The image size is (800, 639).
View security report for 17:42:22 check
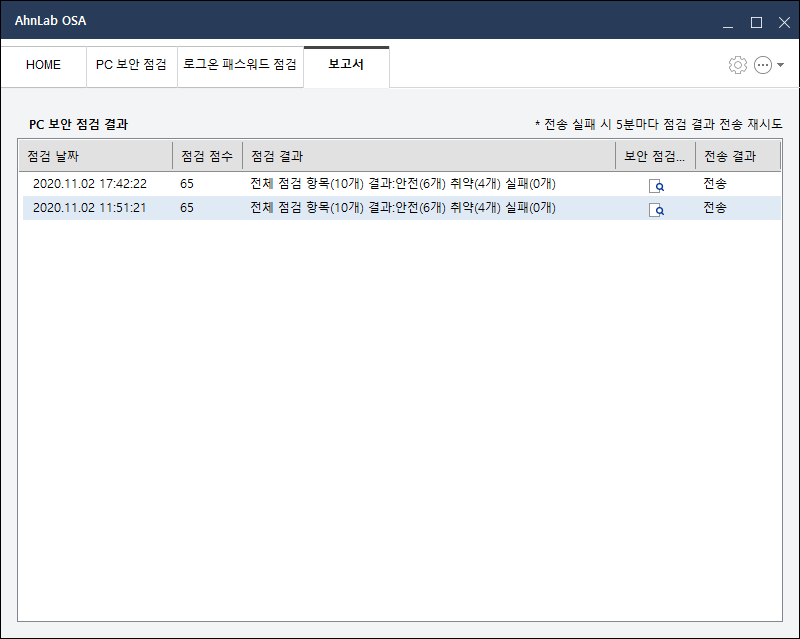click(x=656, y=186)
